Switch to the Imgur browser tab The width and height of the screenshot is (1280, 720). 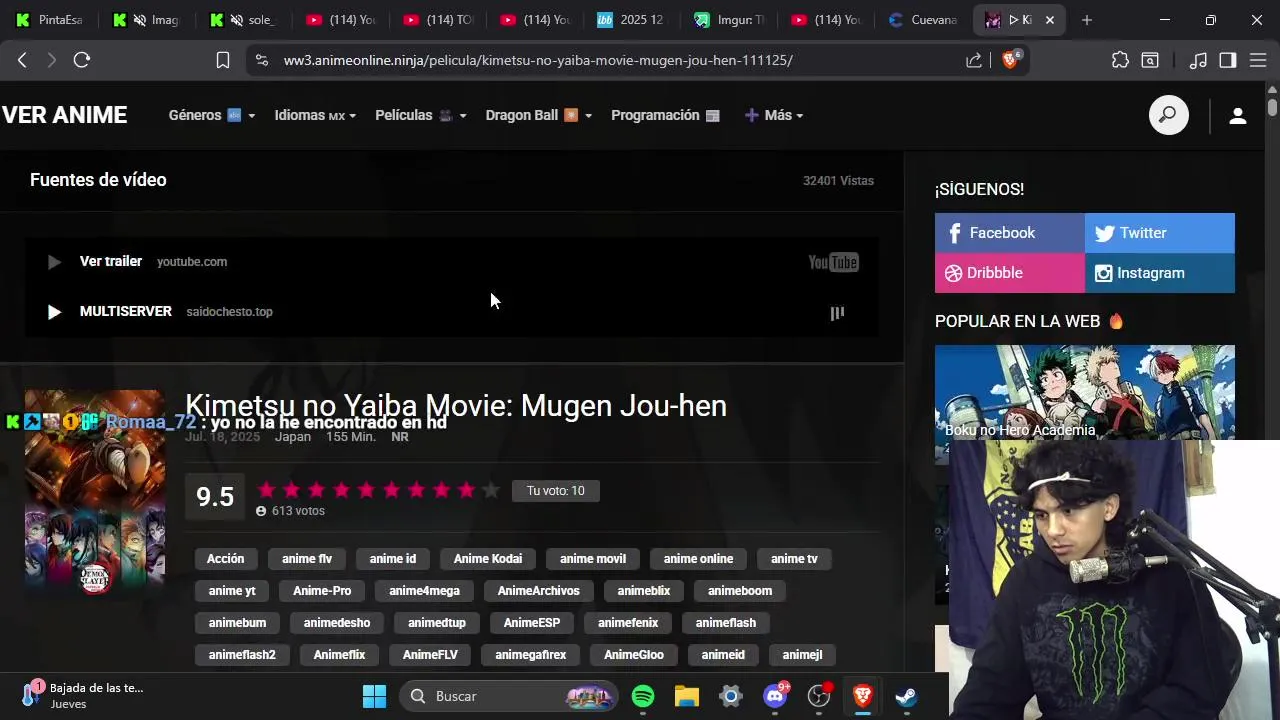tap(730, 20)
